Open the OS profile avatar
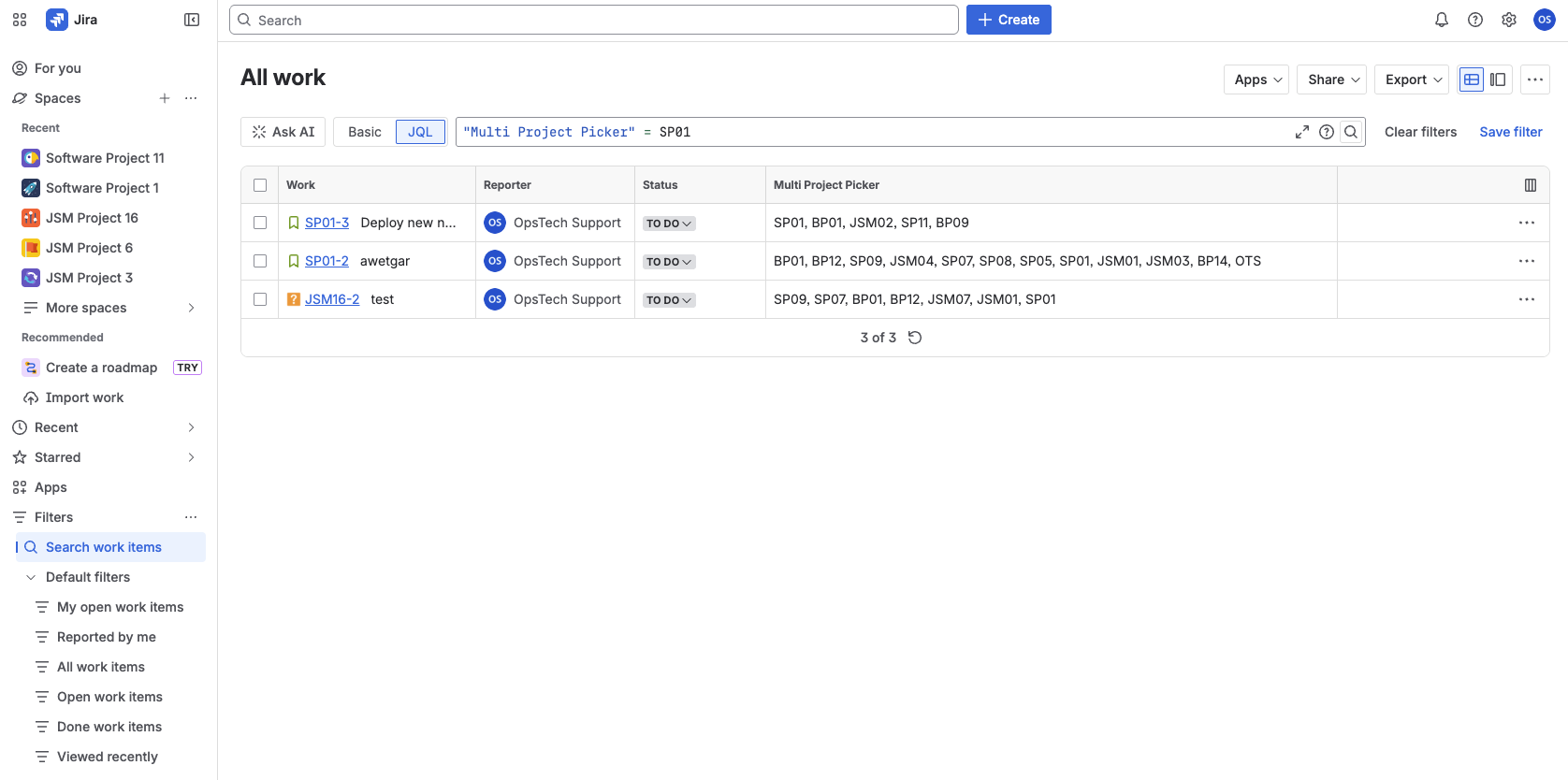Image resolution: width=1568 pixels, height=780 pixels. tap(1545, 20)
